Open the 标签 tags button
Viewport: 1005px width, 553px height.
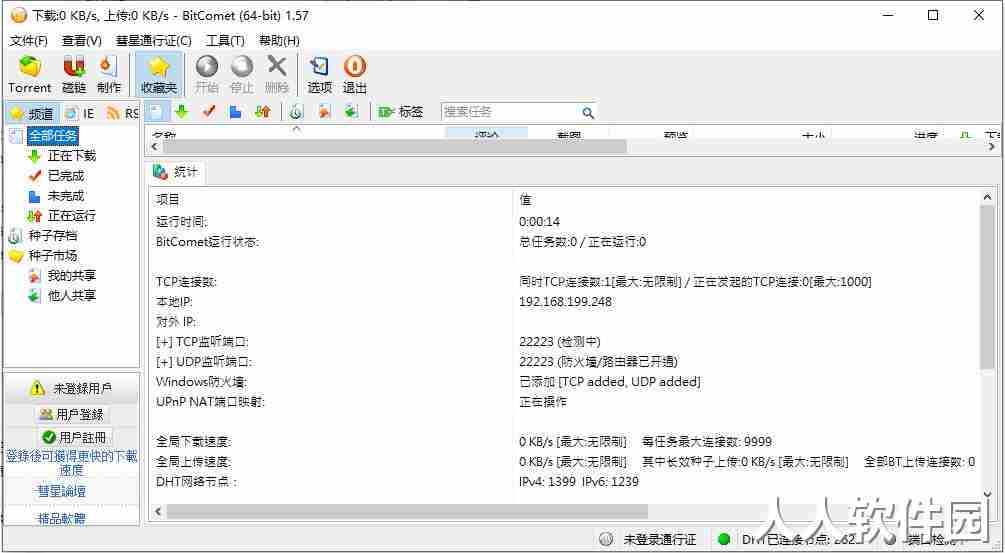click(x=401, y=112)
